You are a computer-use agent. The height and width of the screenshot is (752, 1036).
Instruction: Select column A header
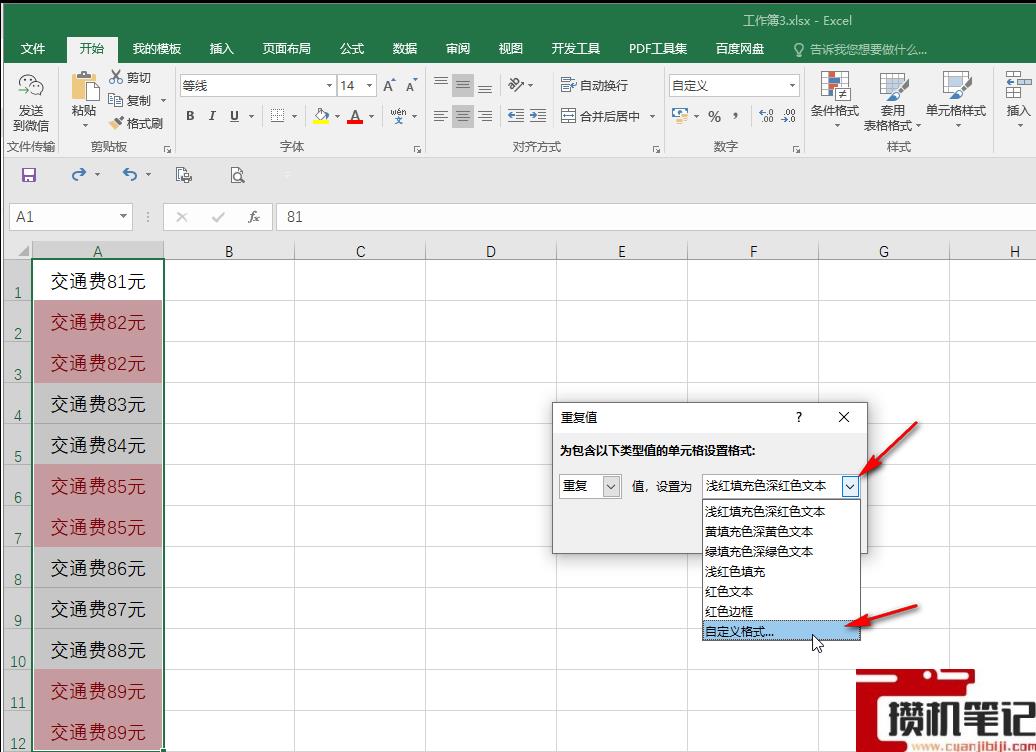(x=98, y=251)
